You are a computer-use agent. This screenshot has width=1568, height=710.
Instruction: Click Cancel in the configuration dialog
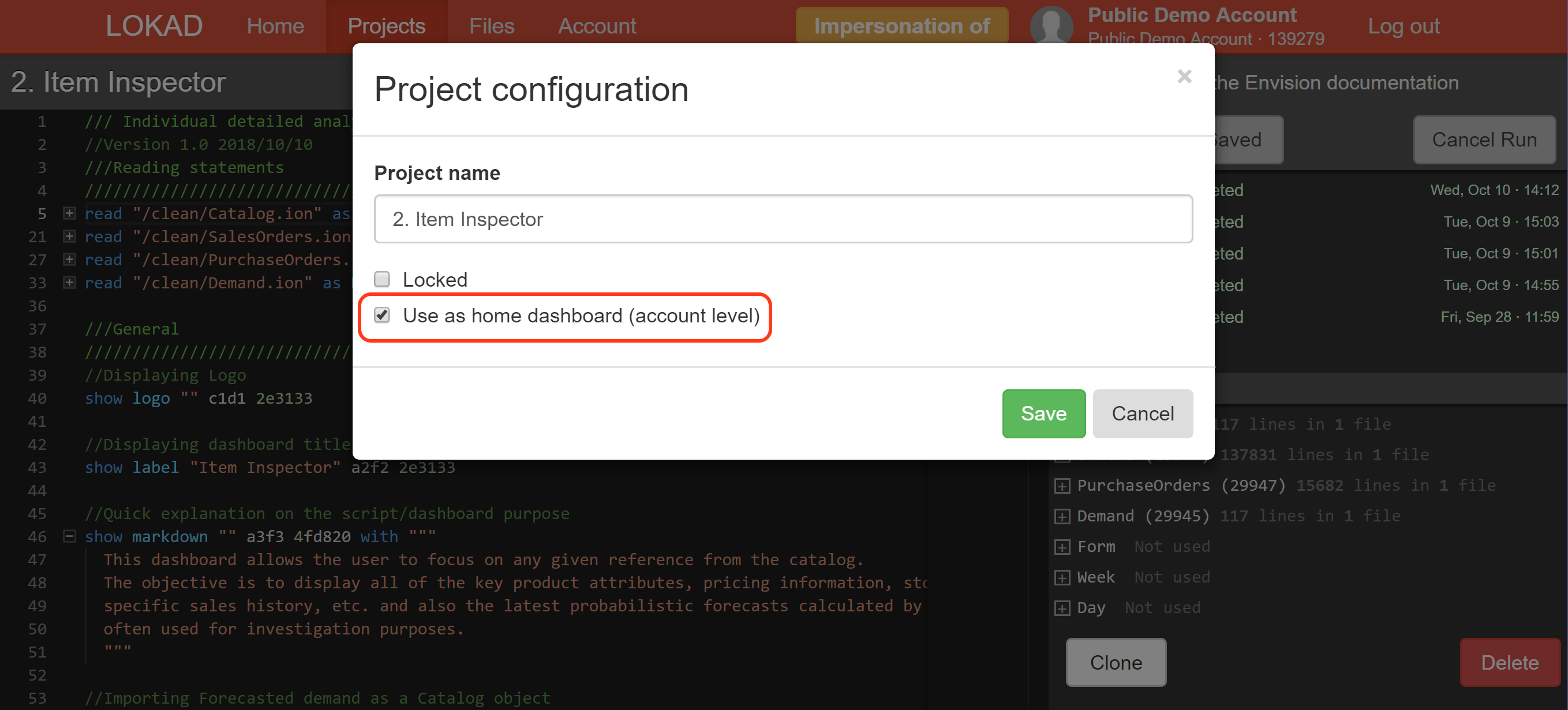1142,413
